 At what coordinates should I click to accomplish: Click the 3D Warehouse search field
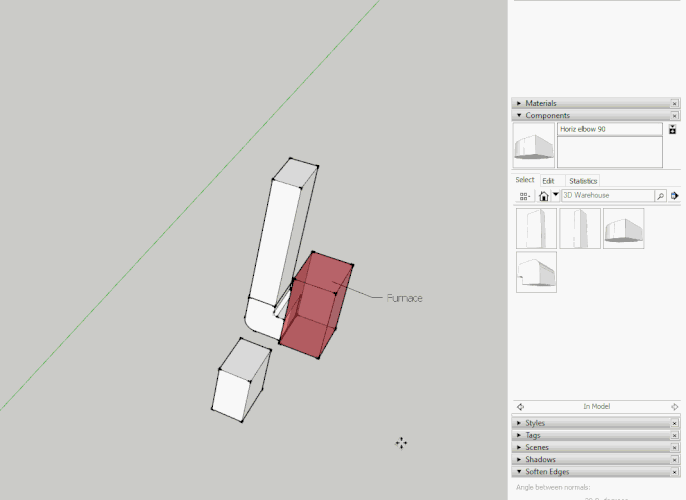click(608, 196)
